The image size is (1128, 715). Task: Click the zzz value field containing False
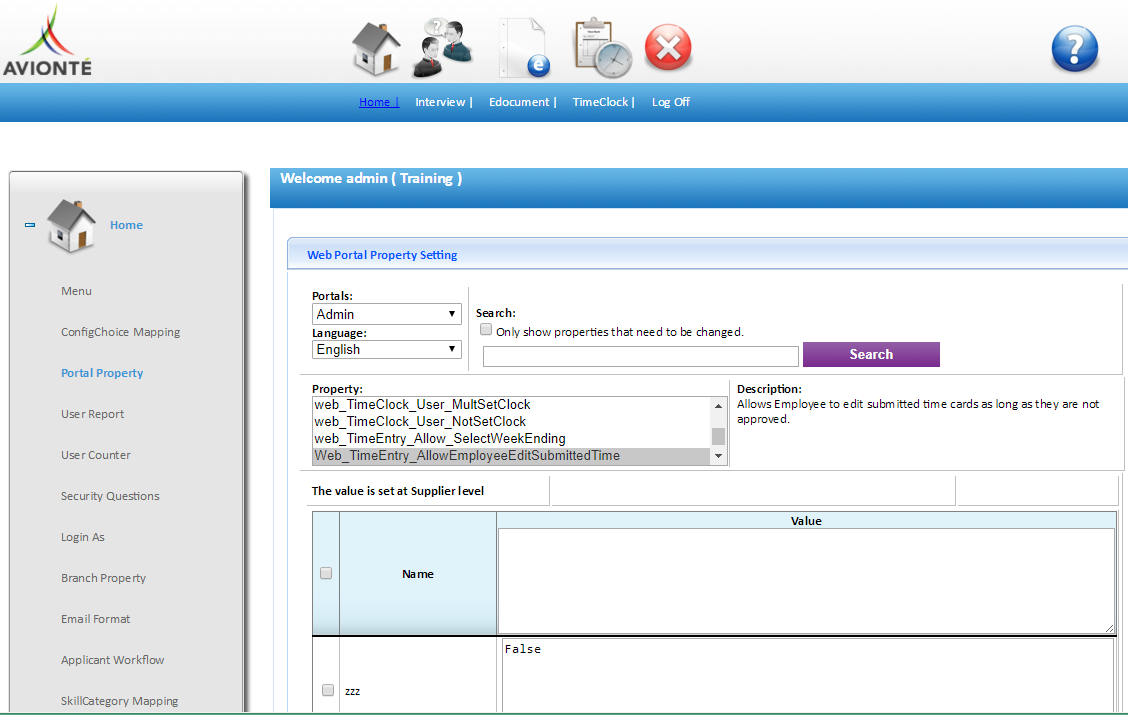[x=807, y=675]
